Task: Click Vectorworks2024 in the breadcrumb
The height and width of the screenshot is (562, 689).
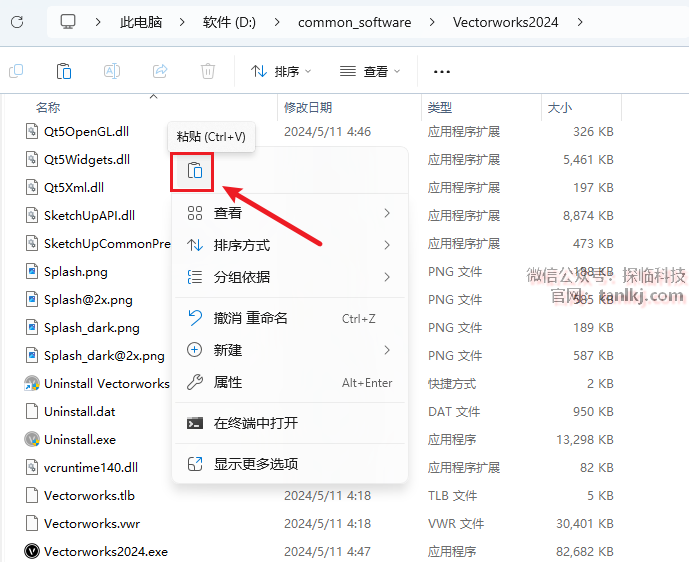Action: click(x=506, y=22)
